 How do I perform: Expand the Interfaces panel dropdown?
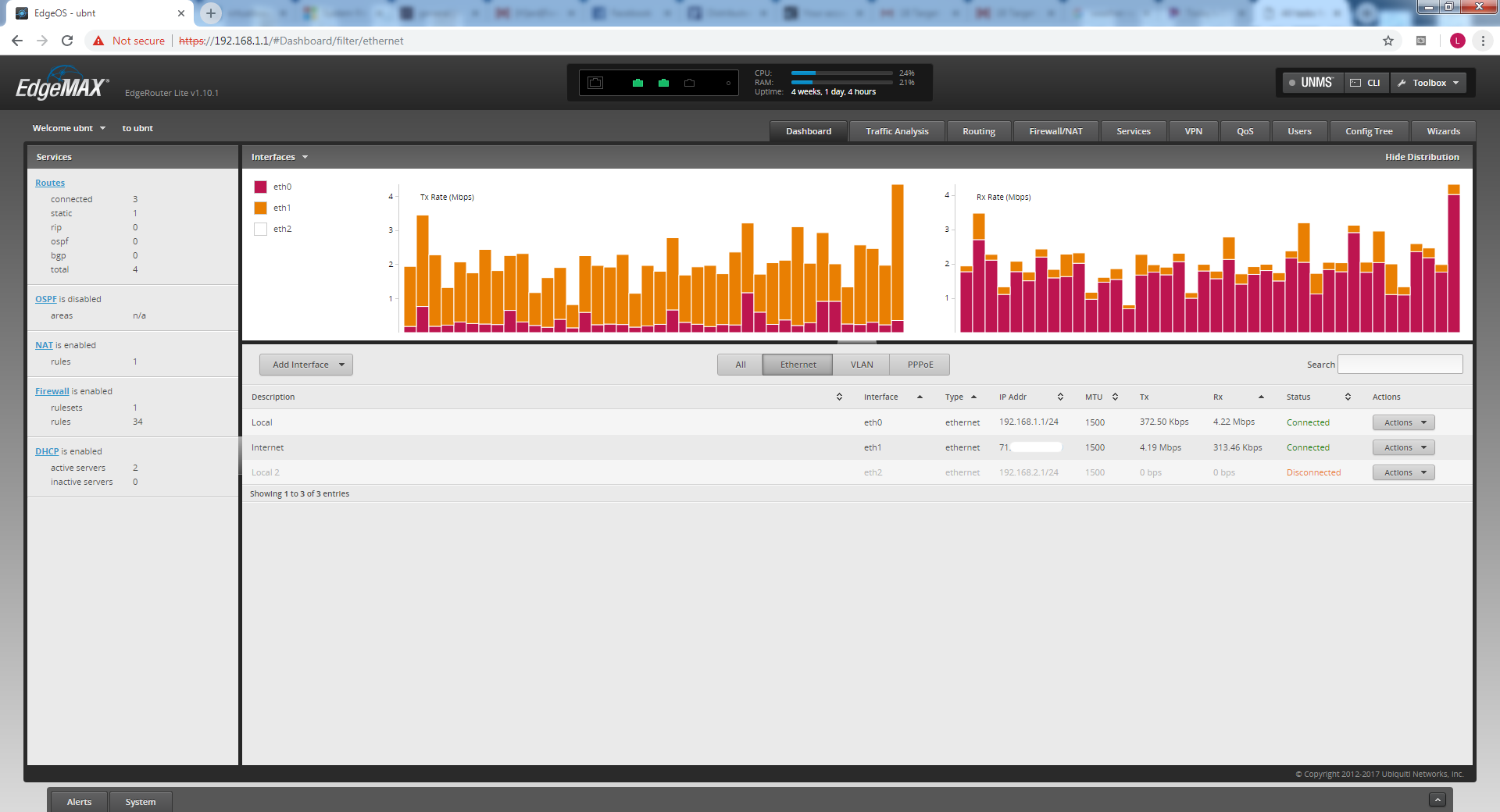(x=280, y=157)
